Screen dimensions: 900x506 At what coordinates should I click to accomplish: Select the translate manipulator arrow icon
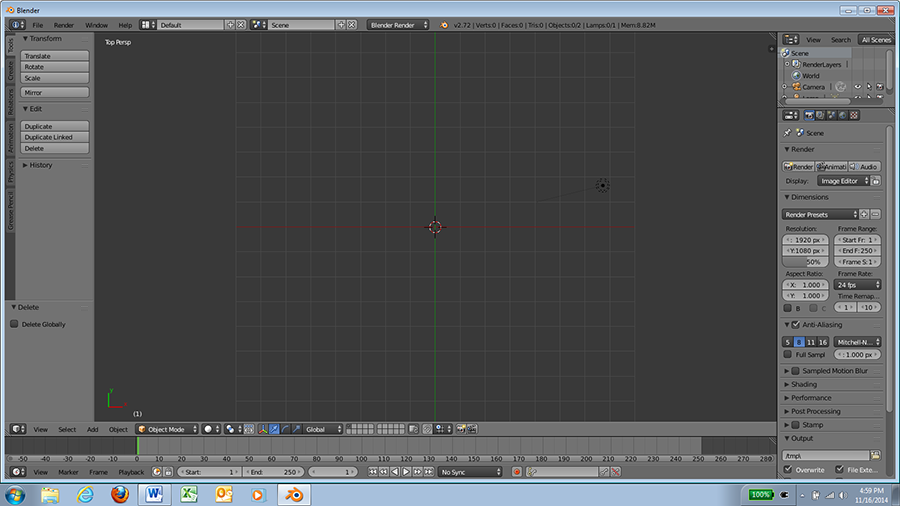coord(274,429)
